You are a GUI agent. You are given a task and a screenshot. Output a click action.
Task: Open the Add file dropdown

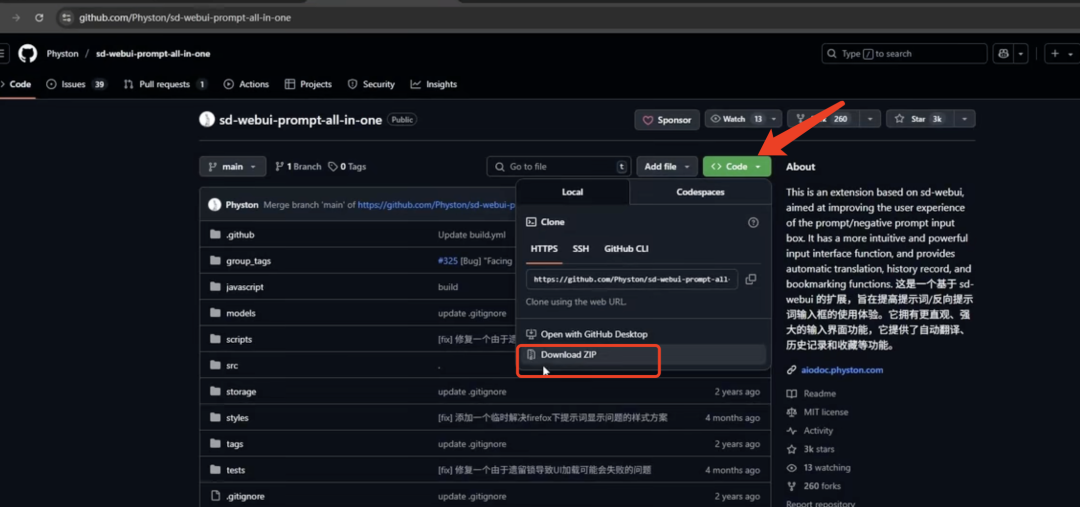click(667, 167)
